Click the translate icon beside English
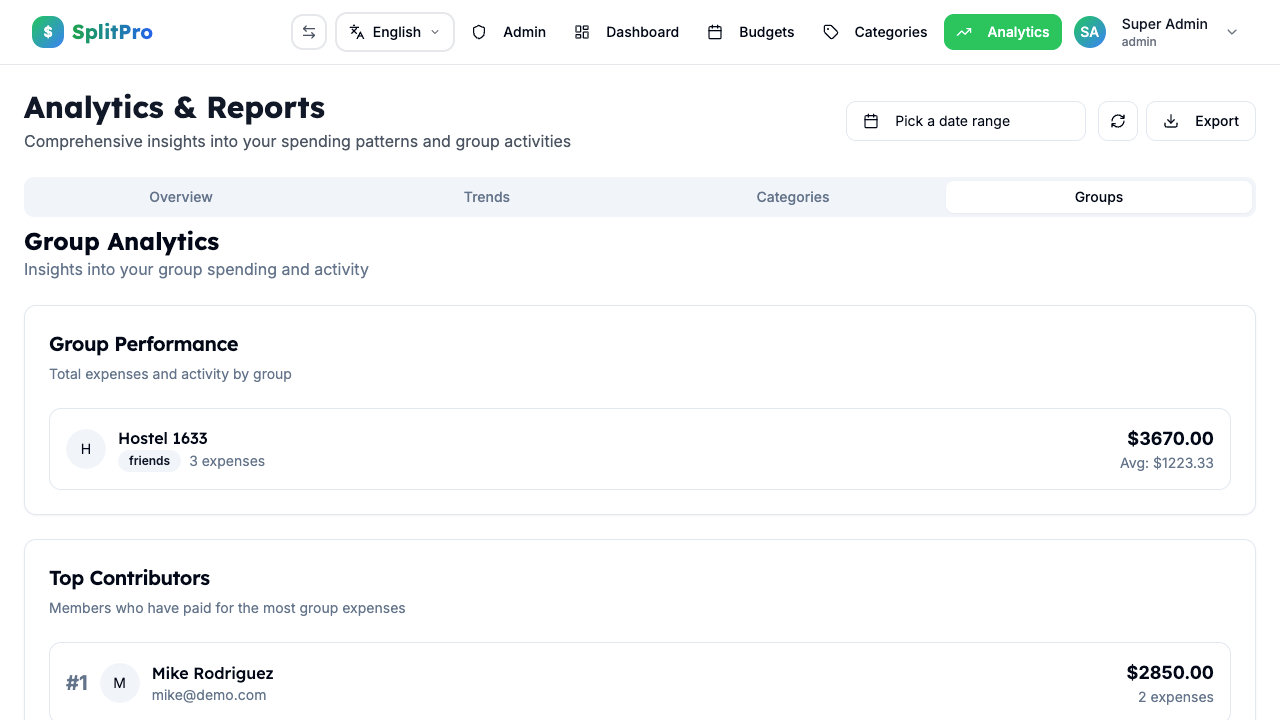Viewport: 1280px width, 720px height. tap(357, 31)
